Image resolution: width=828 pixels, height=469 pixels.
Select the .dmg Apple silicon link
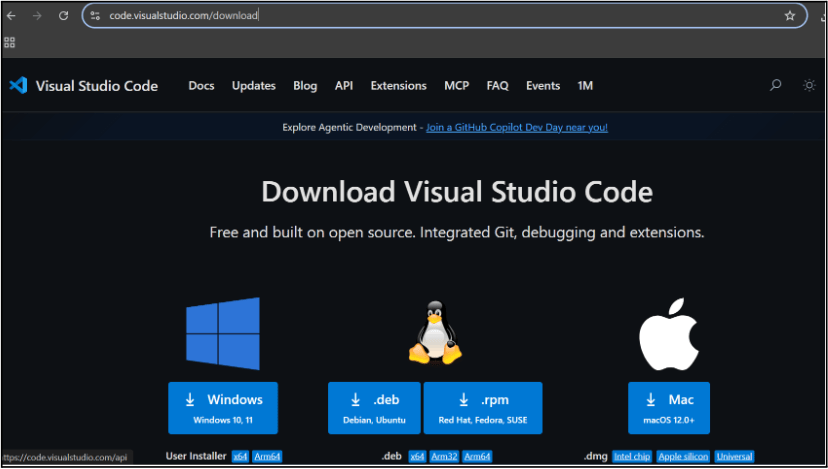click(x=683, y=456)
